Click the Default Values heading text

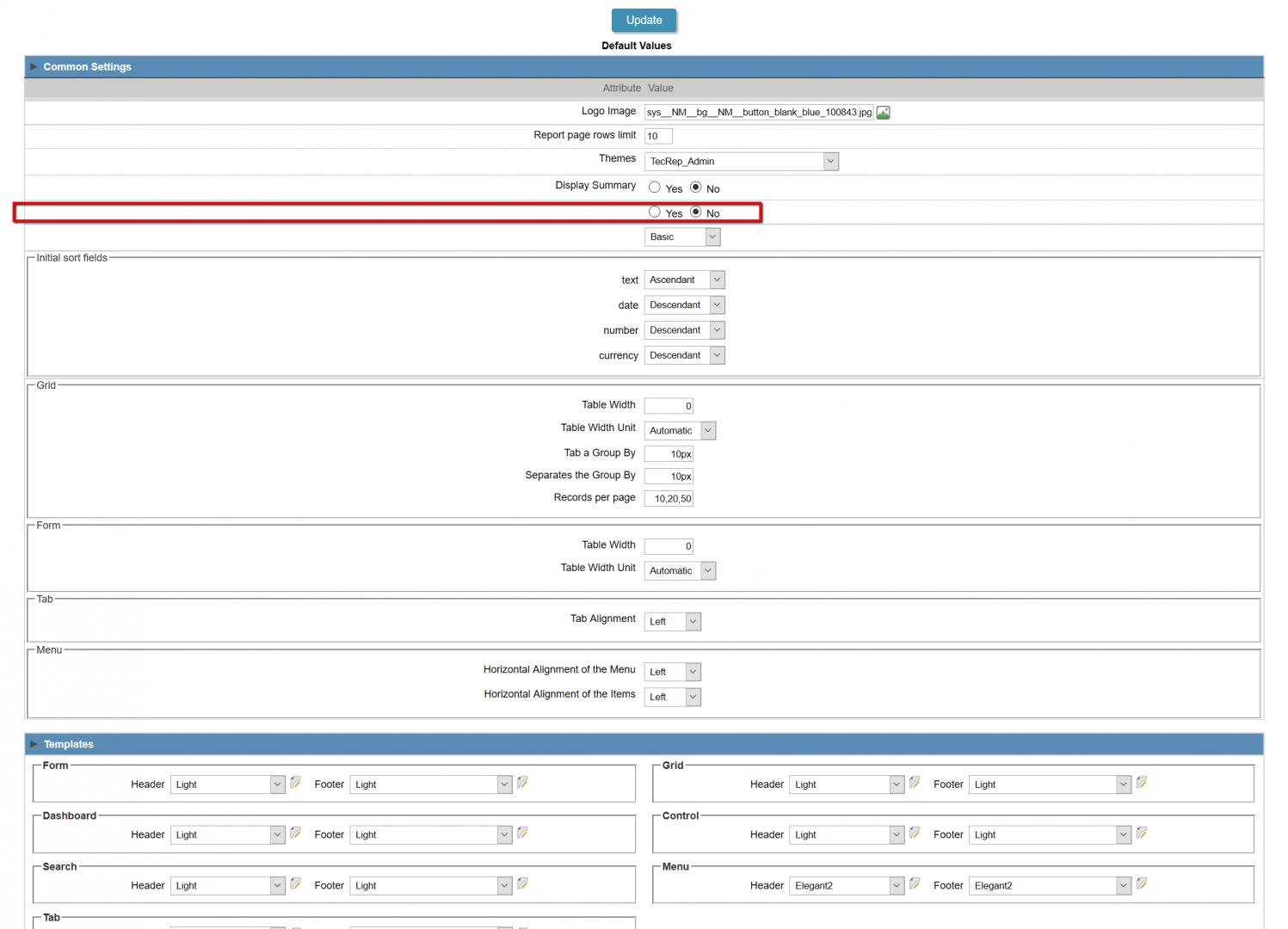[637, 46]
